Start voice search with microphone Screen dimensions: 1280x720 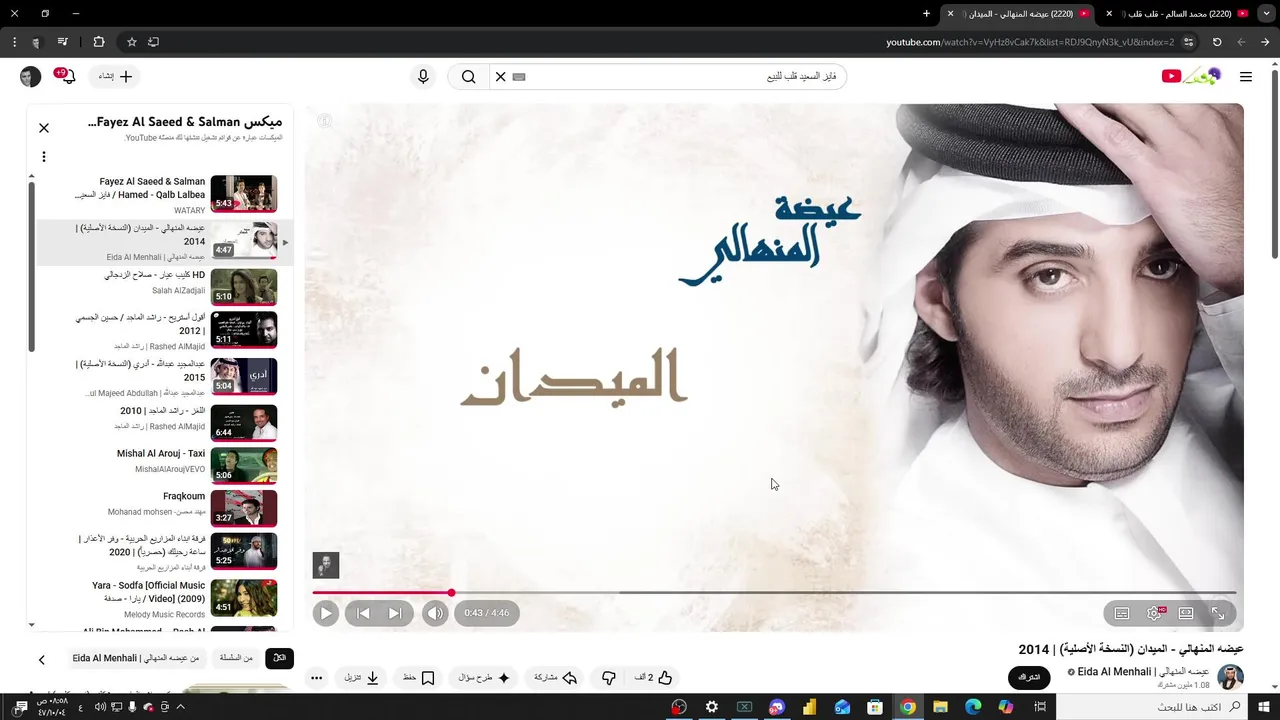pyautogui.click(x=423, y=76)
